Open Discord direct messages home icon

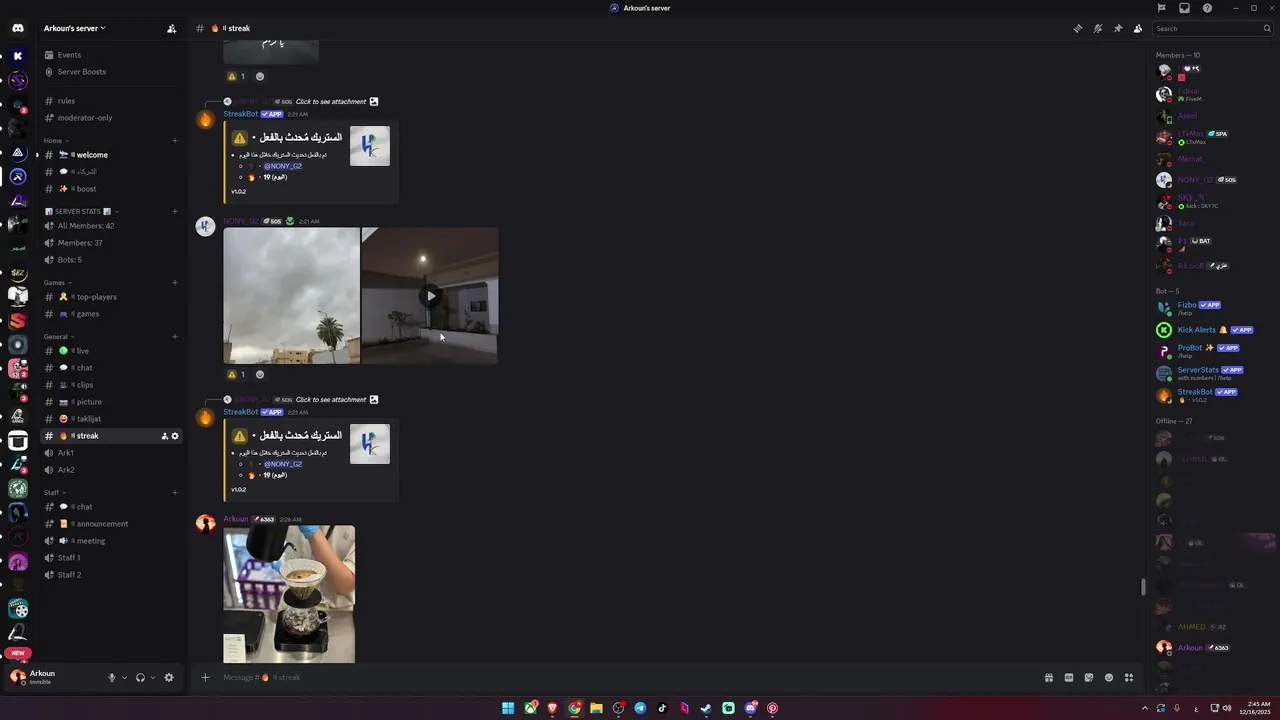click(18, 28)
